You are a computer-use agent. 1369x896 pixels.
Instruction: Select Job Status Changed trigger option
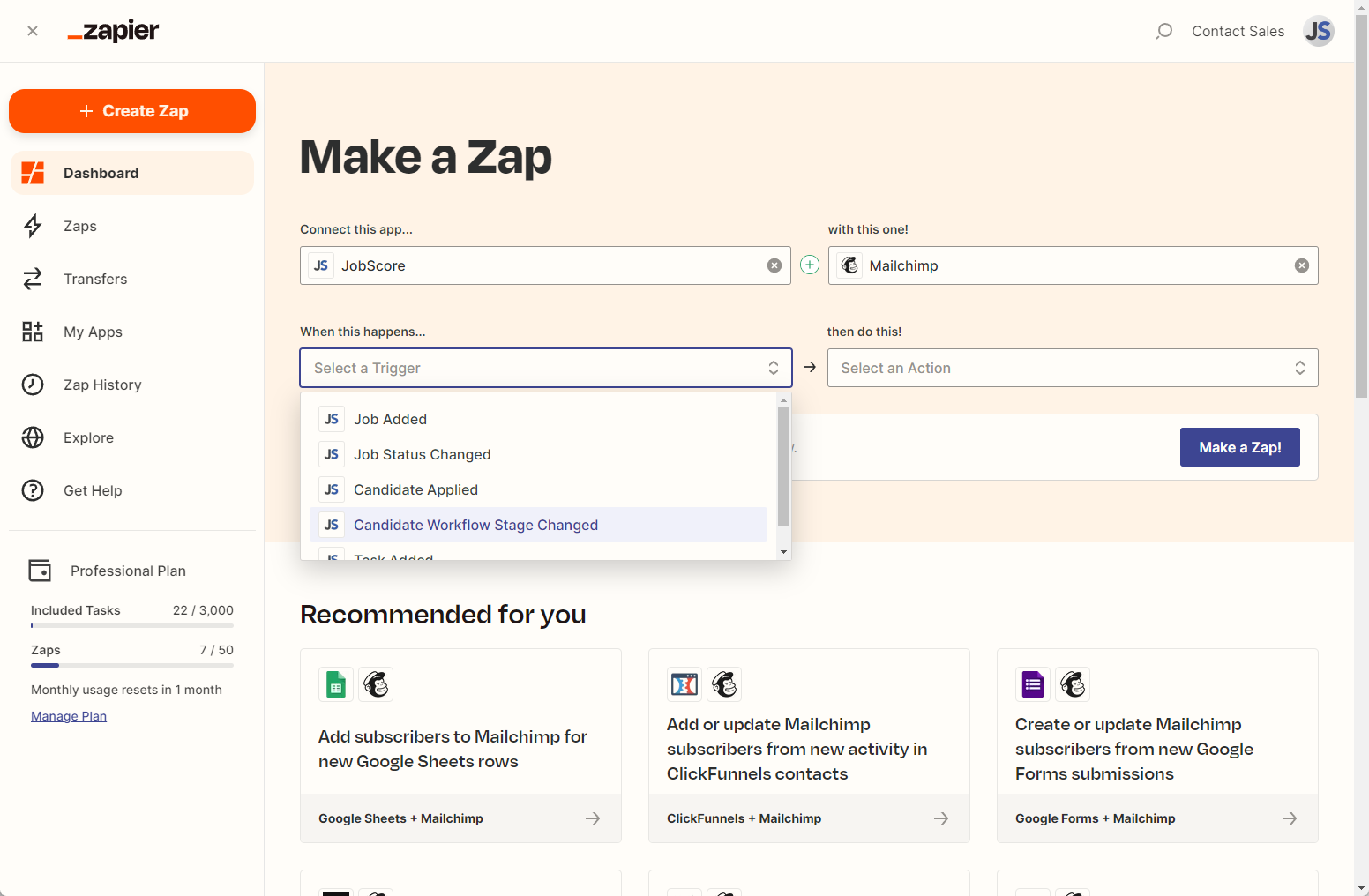pyautogui.click(x=538, y=454)
